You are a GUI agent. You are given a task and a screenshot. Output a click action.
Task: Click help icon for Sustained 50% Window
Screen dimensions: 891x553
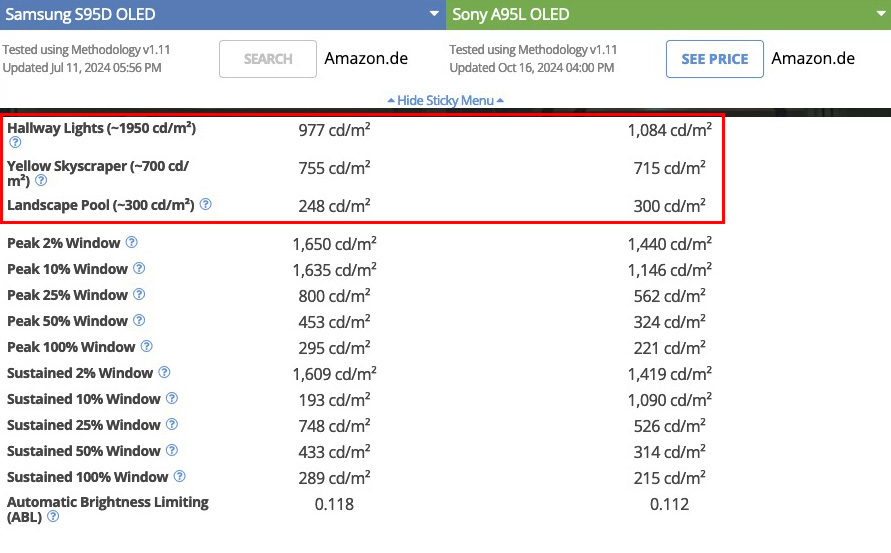coord(173,451)
